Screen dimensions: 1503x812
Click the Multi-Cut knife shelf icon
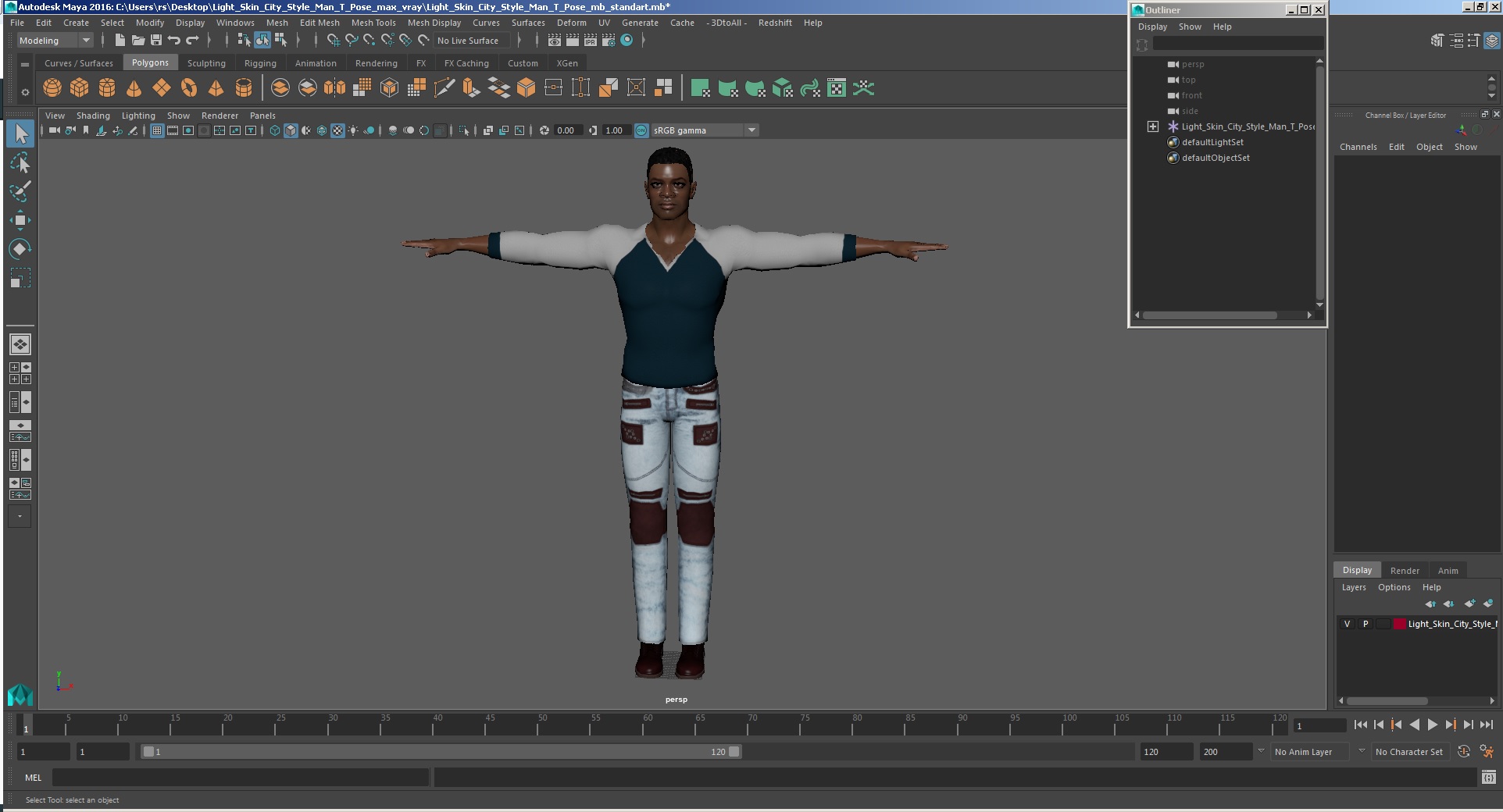444,88
